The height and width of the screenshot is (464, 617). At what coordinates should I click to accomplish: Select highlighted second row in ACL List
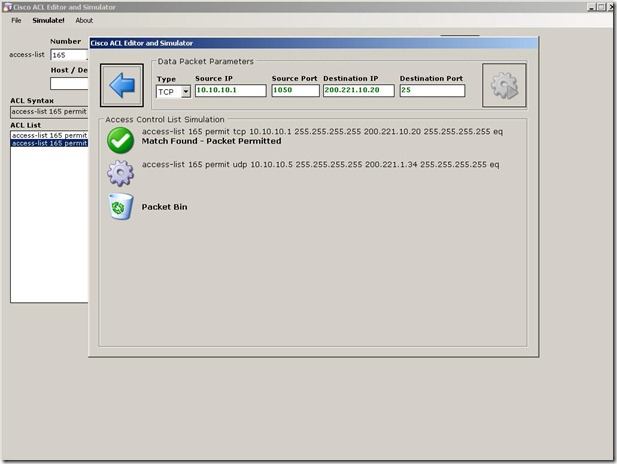coord(50,143)
